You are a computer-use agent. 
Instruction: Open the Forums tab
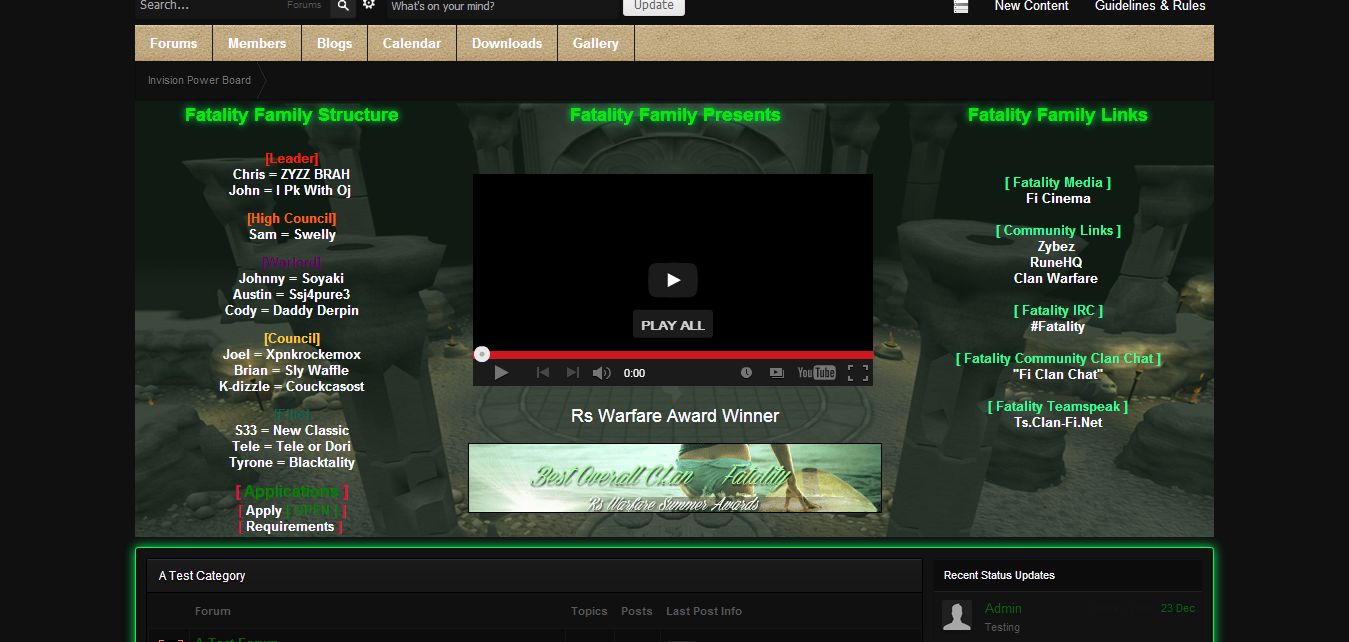174,43
